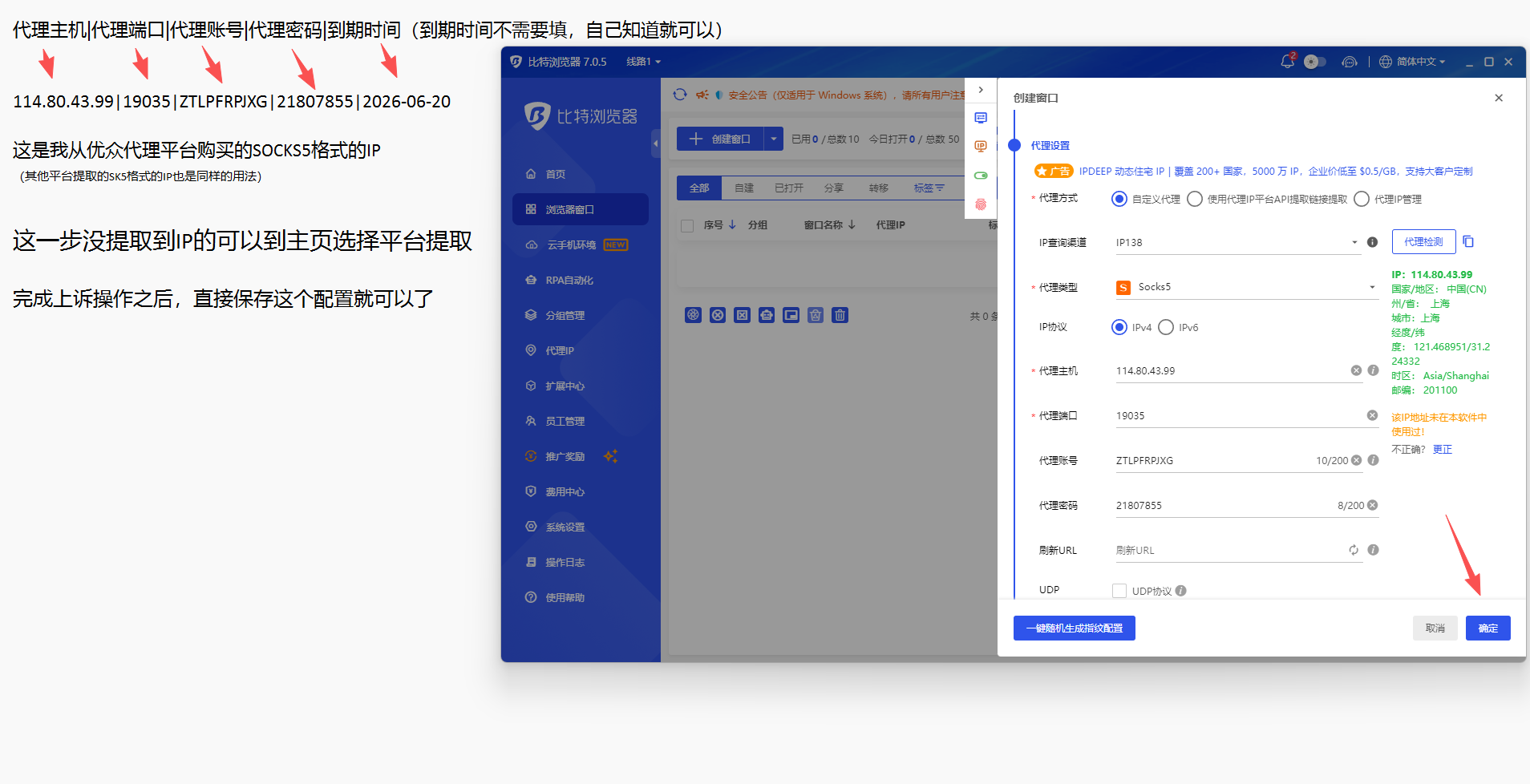Image resolution: width=1530 pixels, height=784 pixels.
Task: Click the 确定 confirm button
Action: (1488, 628)
